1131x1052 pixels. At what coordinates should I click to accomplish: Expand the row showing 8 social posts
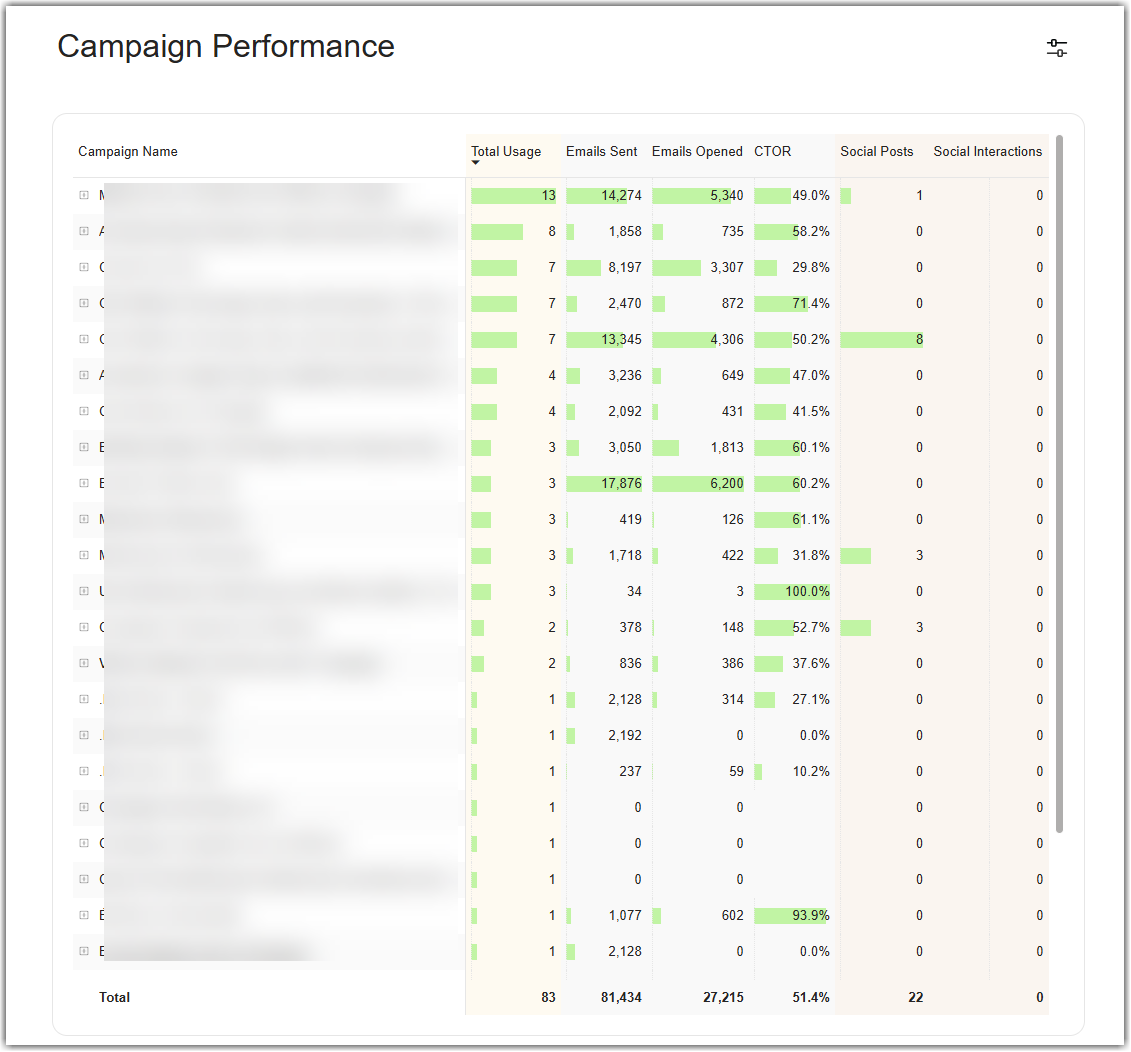[84, 339]
